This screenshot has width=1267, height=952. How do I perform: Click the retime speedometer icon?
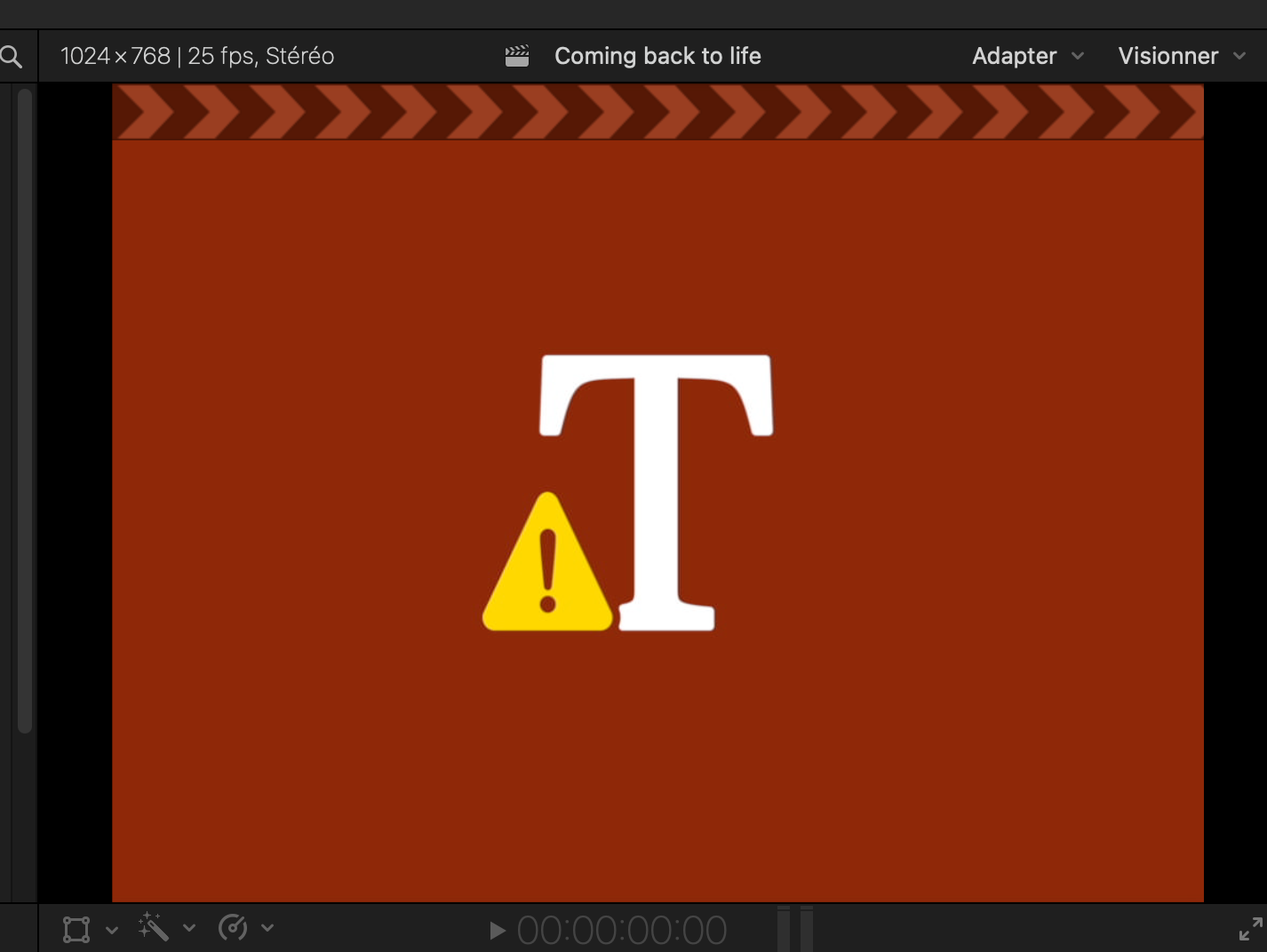tap(233, 928)
